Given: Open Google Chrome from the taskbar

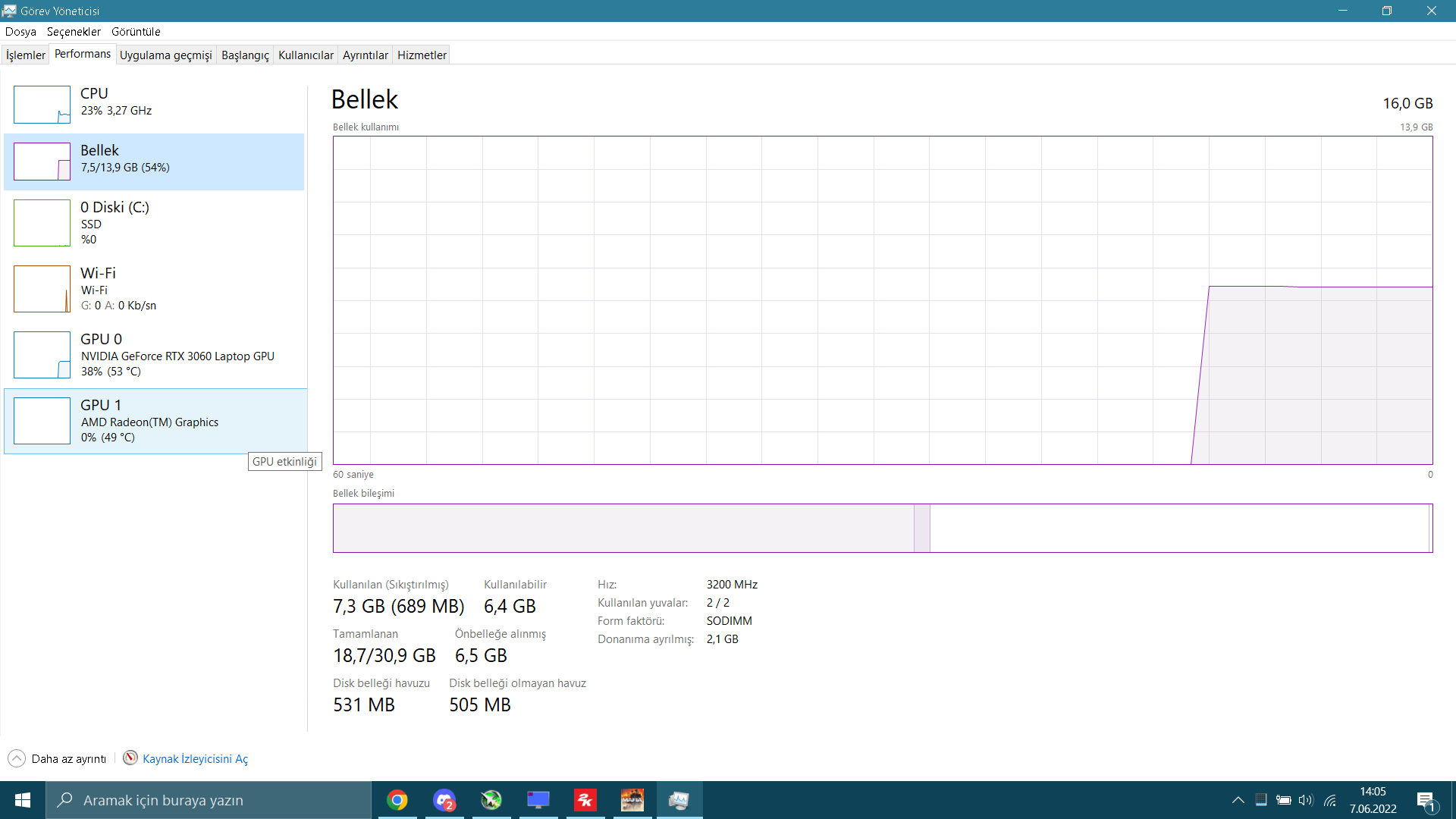Looking at the screenshot, I should tap(397, 800).
